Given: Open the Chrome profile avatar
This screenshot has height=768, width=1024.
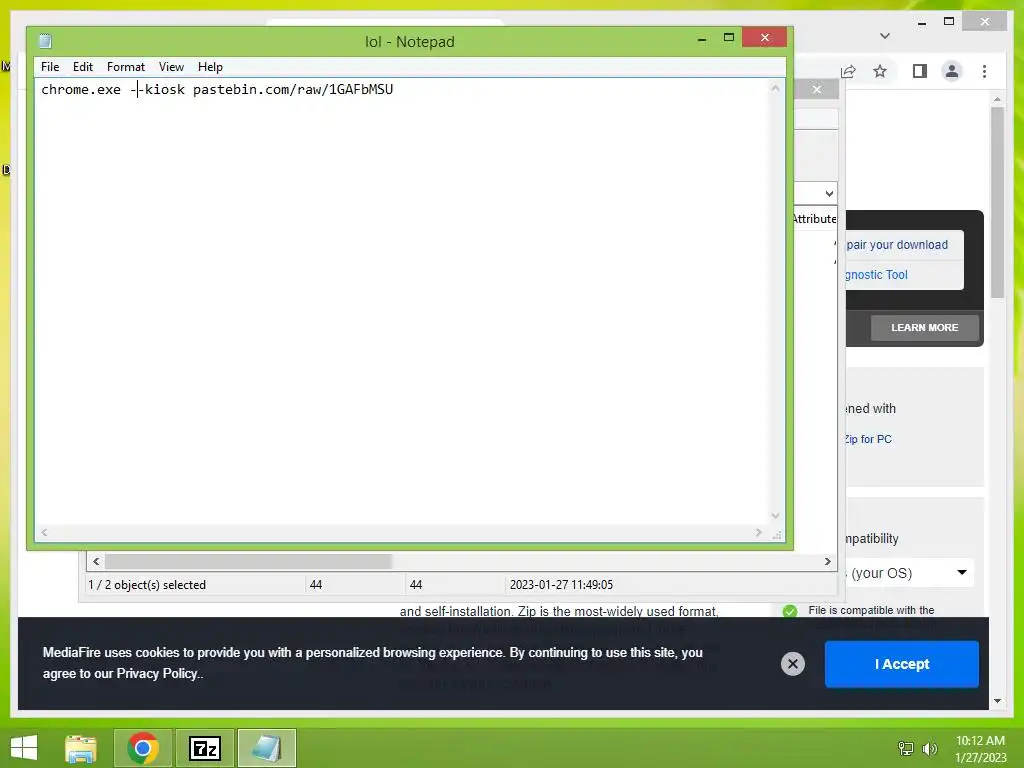Looking at the screenshot, I should coord(952,71).
